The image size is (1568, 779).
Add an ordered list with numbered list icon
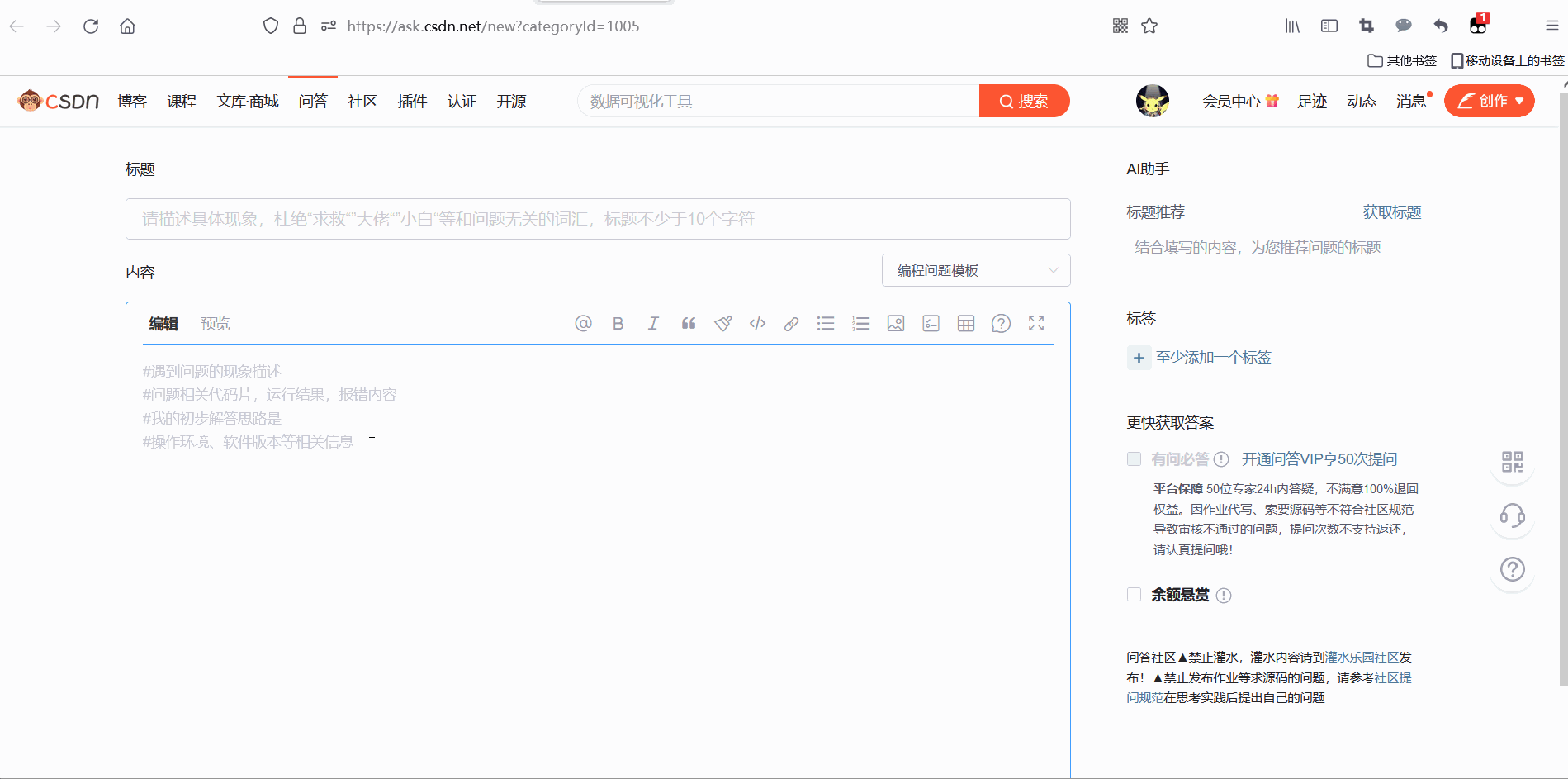tap(861, 324)
